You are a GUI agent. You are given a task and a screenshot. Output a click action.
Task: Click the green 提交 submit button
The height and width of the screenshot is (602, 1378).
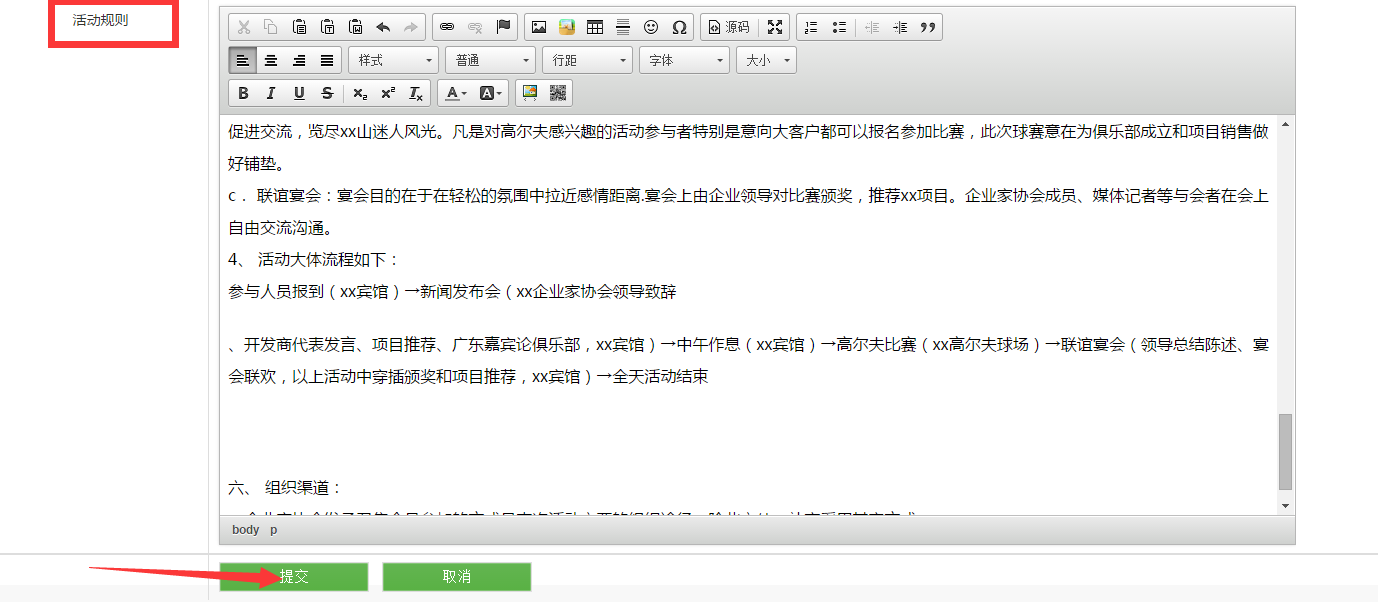coord(294,577)
